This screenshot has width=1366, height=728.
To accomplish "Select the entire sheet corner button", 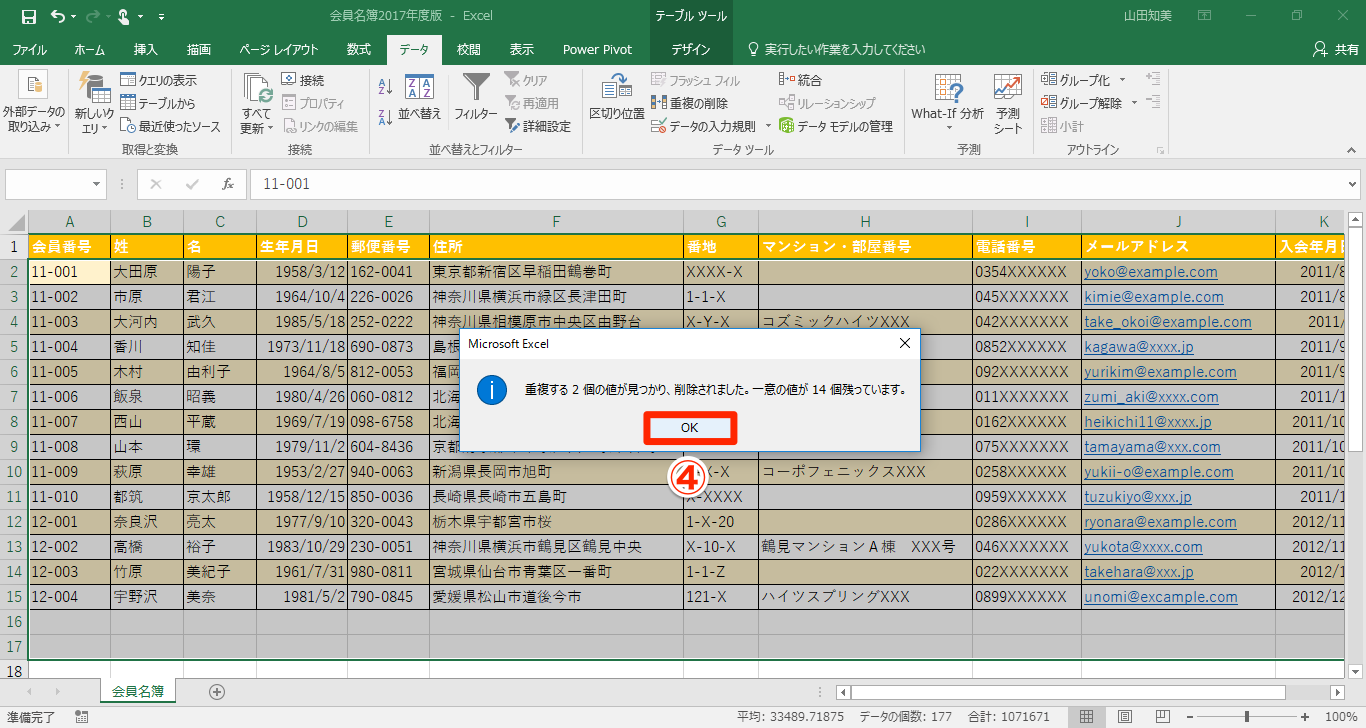I will point(14,221).
